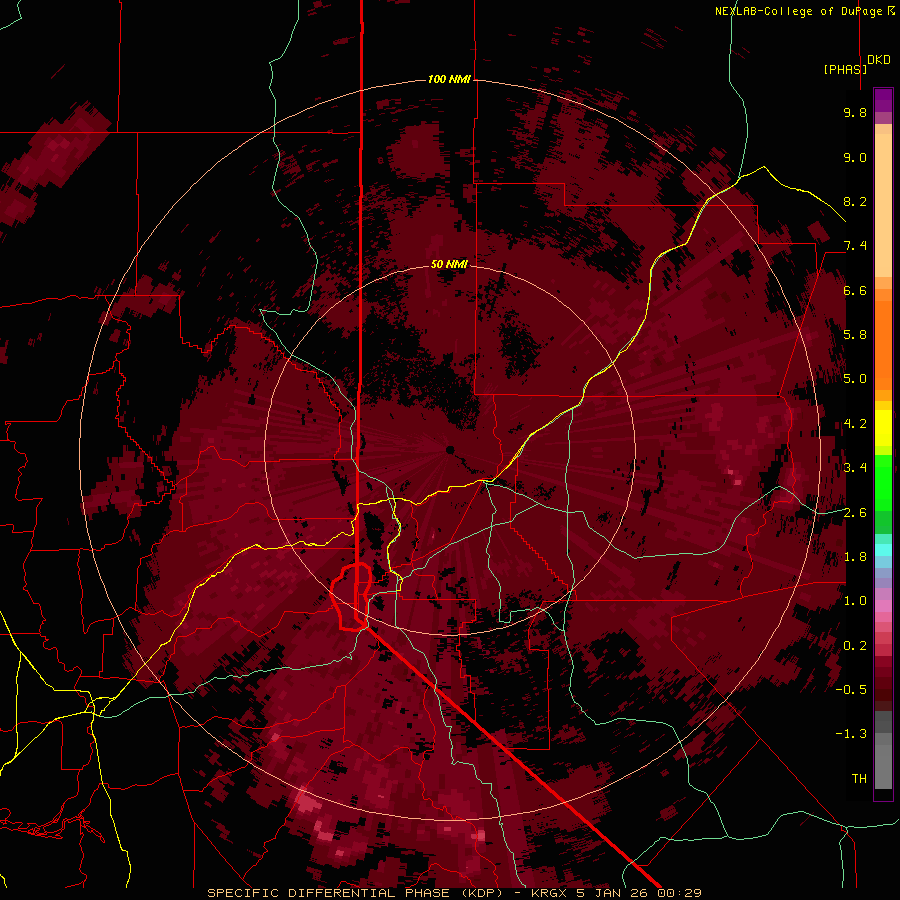900x900 pixels.
Task: Click the 1.0 scale value
Action: pyautogui.click(x=855, y=601)
